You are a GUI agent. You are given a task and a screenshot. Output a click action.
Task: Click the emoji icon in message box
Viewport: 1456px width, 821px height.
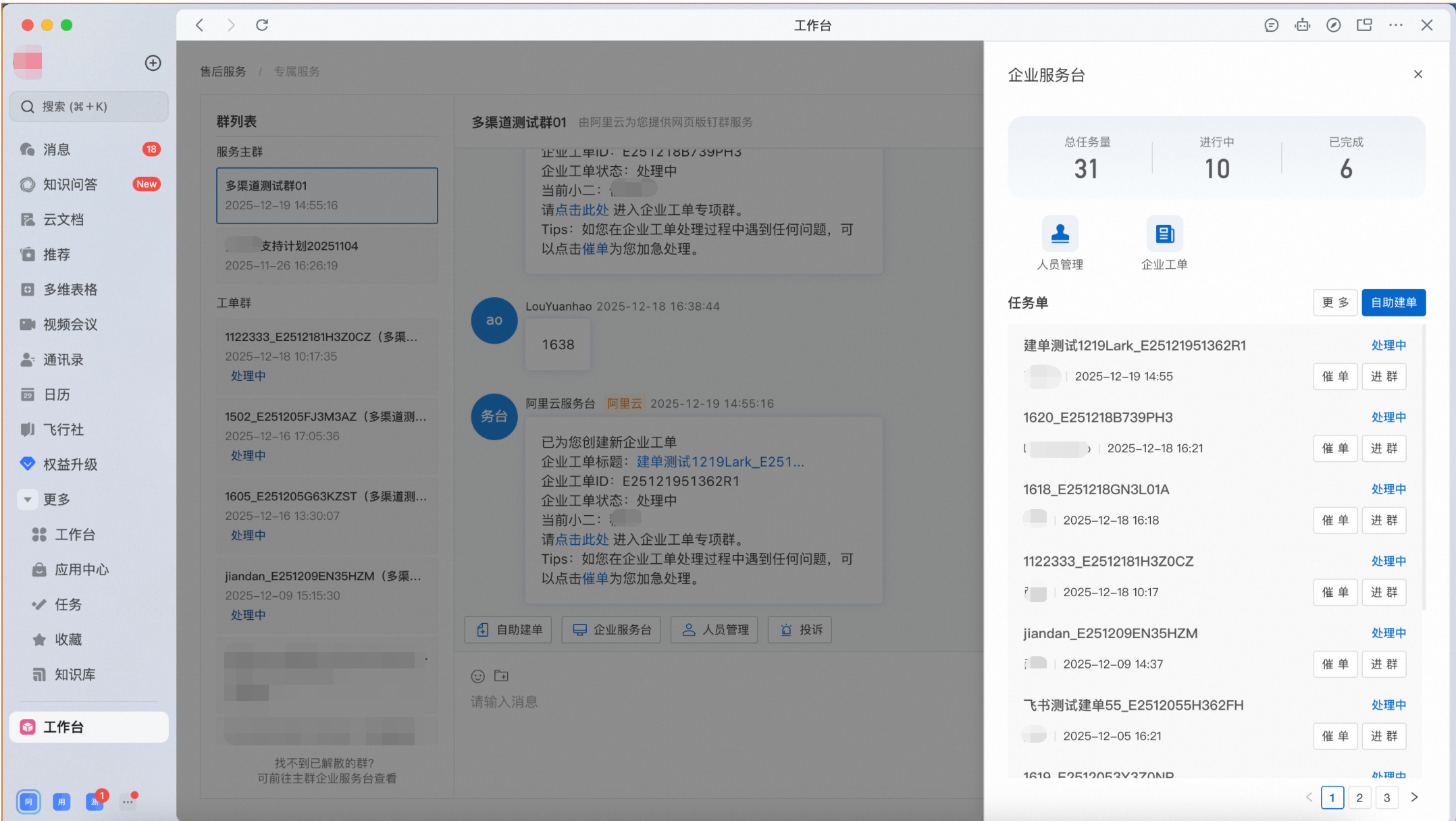(478, 676)
